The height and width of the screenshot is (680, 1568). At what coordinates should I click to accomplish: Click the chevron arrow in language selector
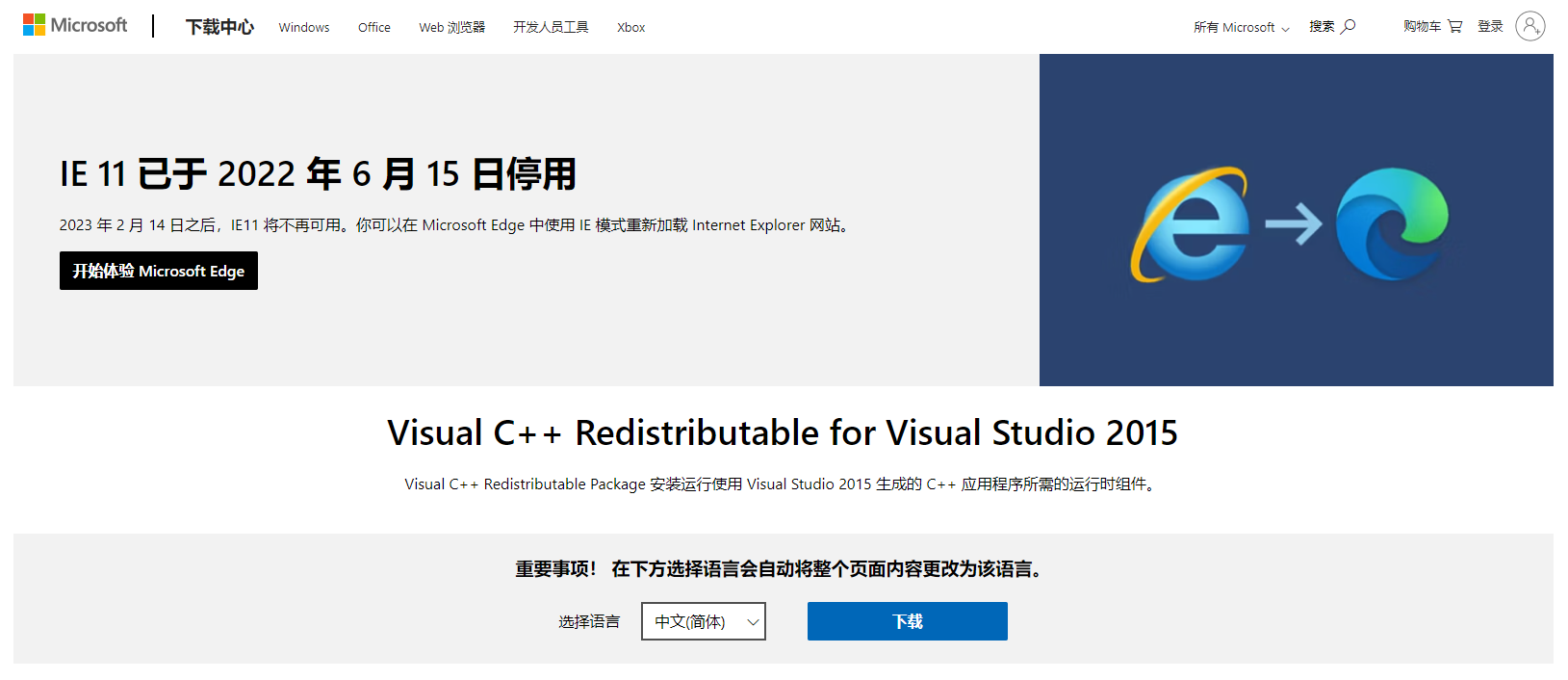click(x=753, y=622)
